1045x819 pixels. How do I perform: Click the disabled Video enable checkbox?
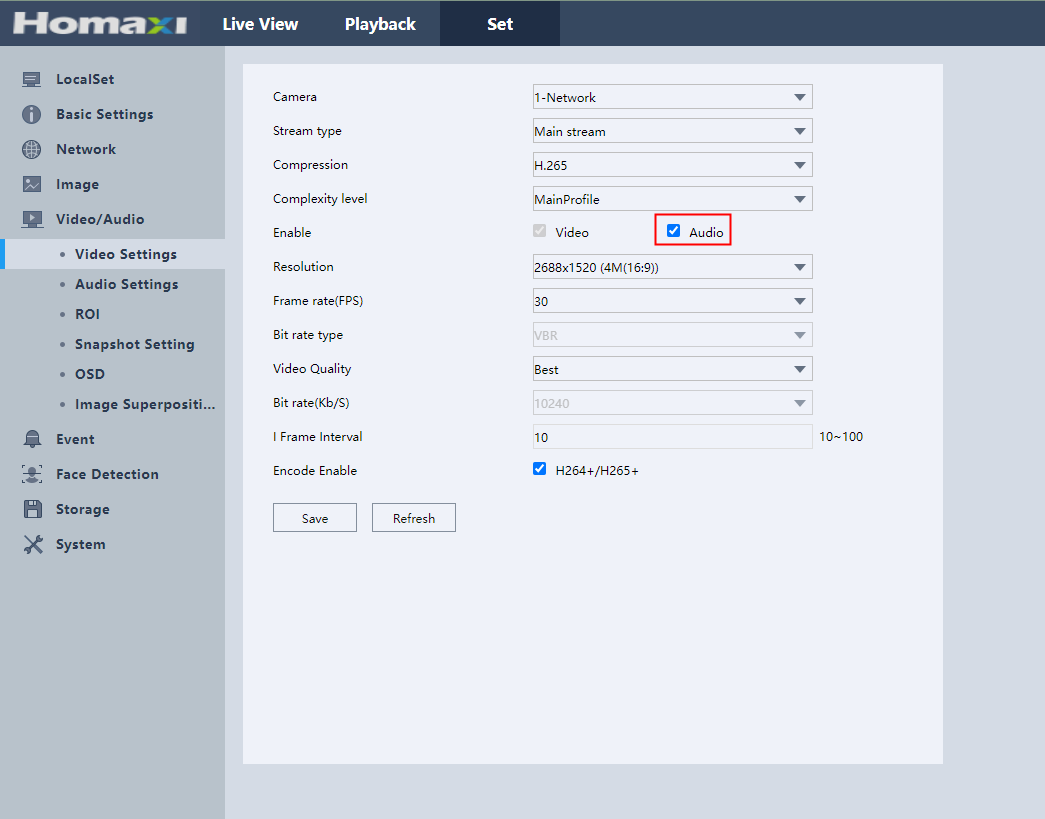pyautogui.click(x=539, y=231)
